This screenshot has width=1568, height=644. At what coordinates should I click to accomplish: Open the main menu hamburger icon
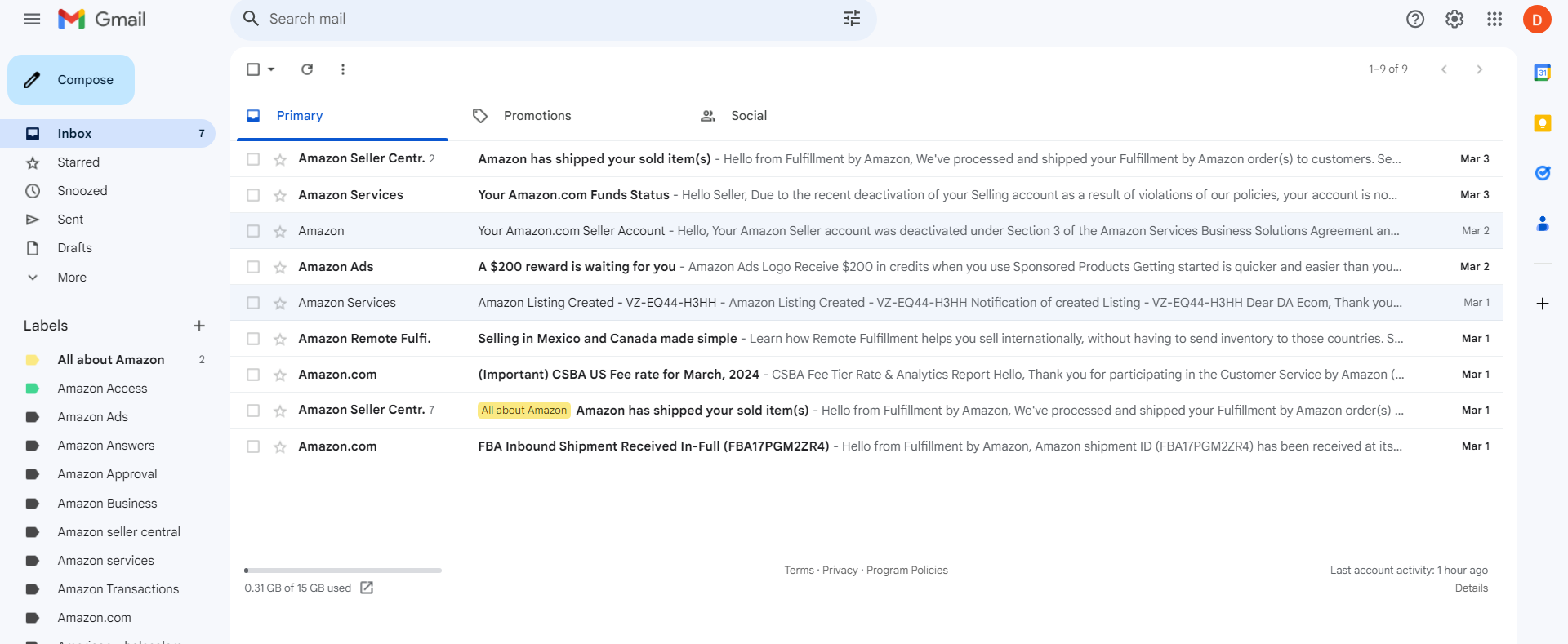point(32,19)
